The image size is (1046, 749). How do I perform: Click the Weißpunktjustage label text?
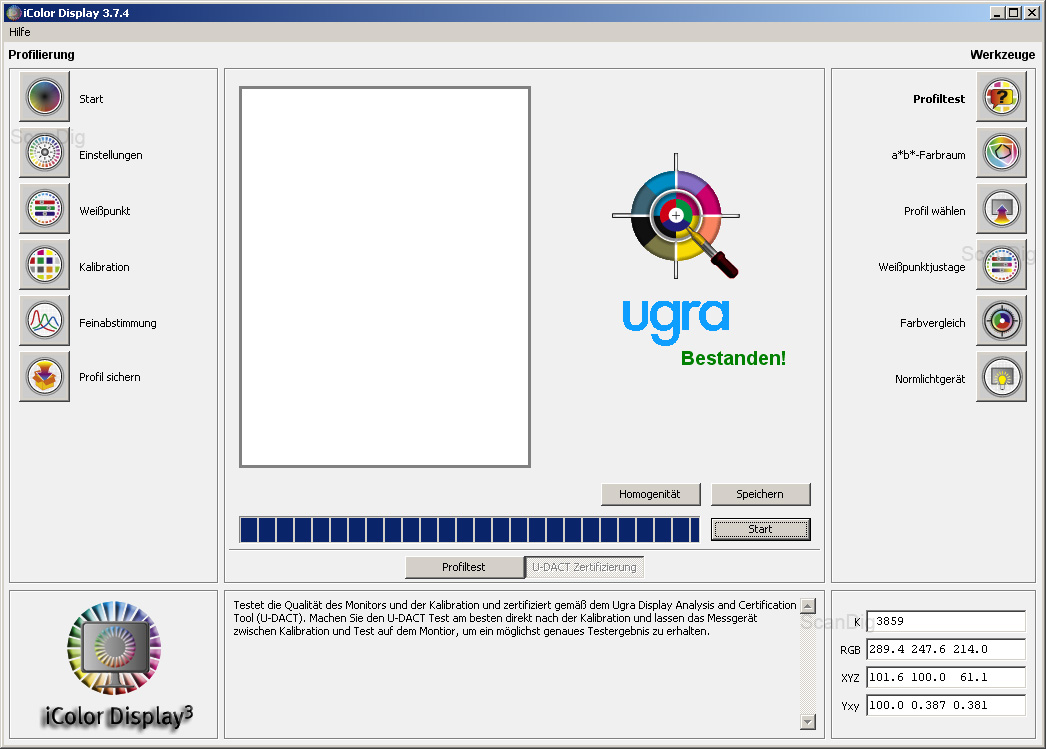(922, 267)
